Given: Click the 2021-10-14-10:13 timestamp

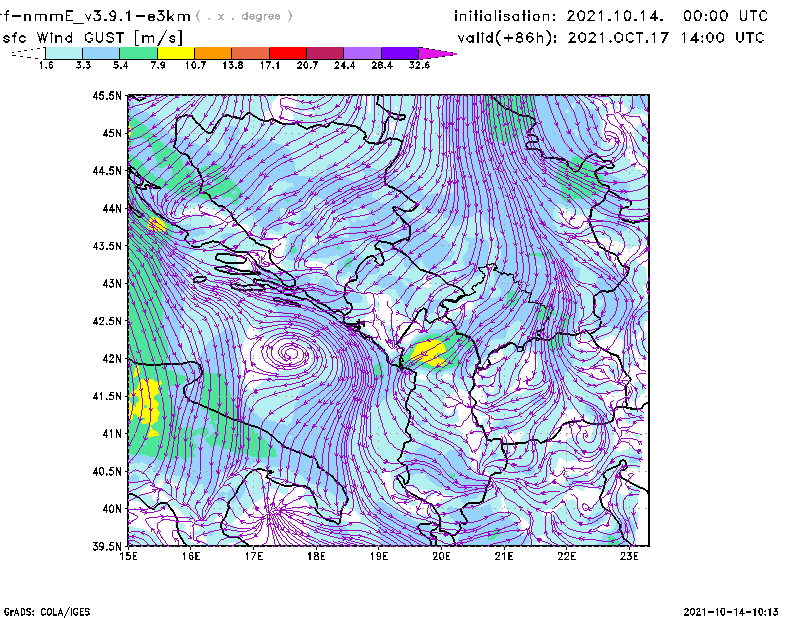Looking at the screenshot, I should [x=731, y=612].
